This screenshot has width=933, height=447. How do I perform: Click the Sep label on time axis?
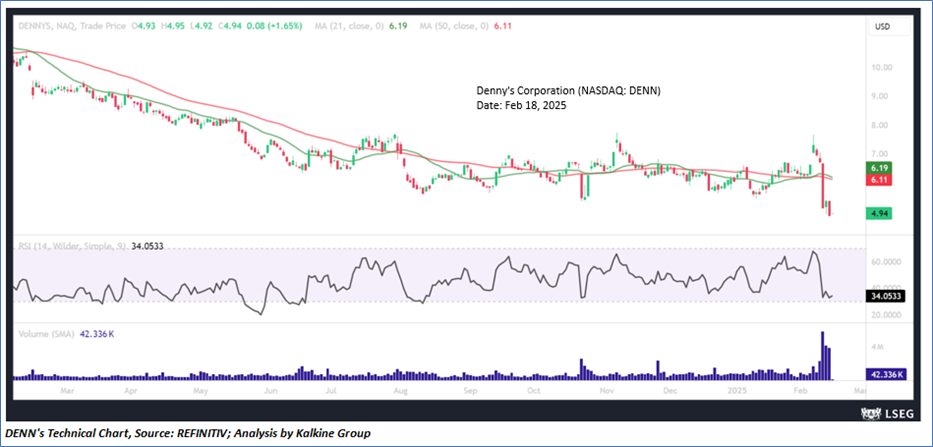470,391
